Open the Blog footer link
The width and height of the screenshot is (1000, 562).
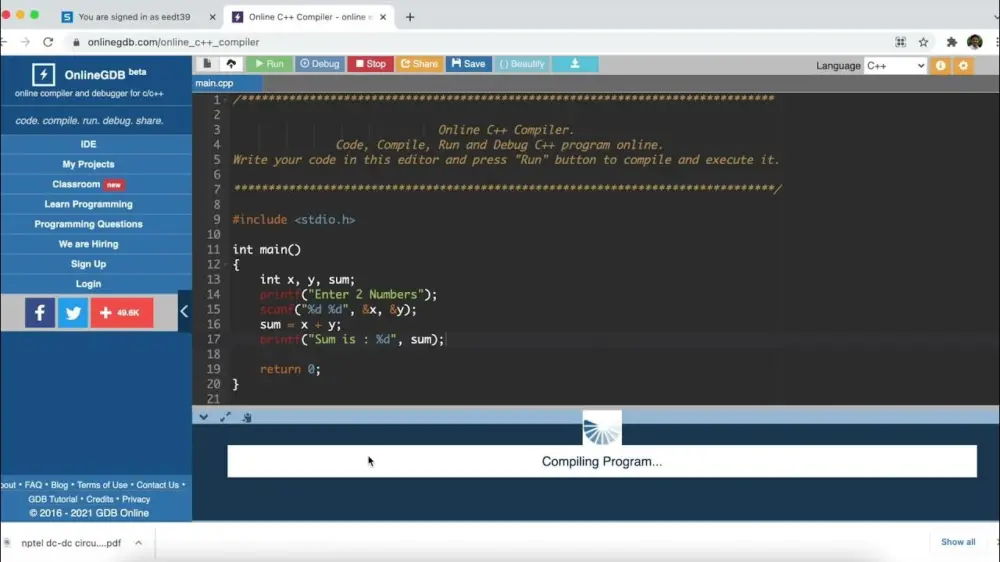click(x=59, y=485)
